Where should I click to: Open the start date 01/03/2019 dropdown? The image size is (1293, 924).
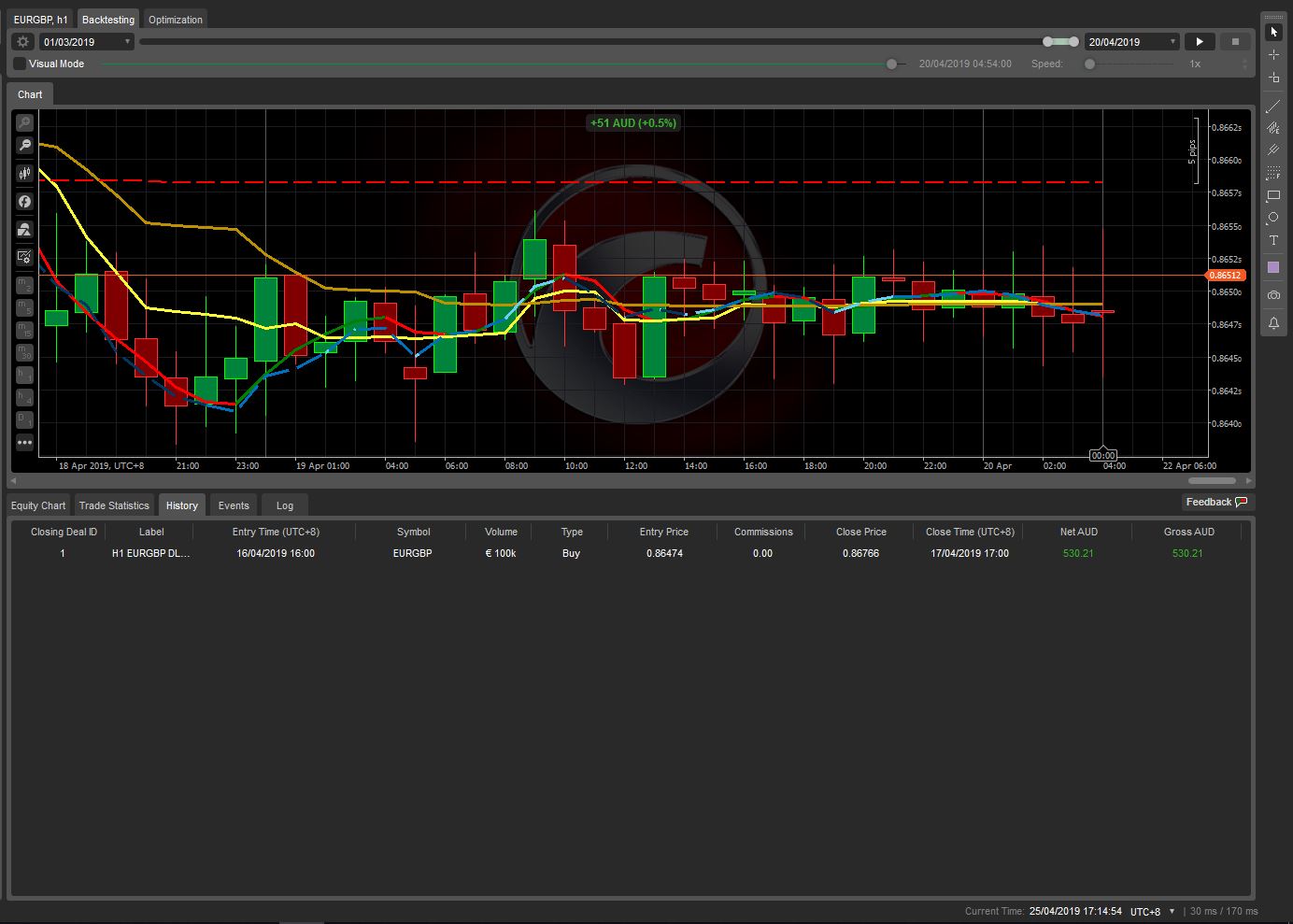coord(88,42)
